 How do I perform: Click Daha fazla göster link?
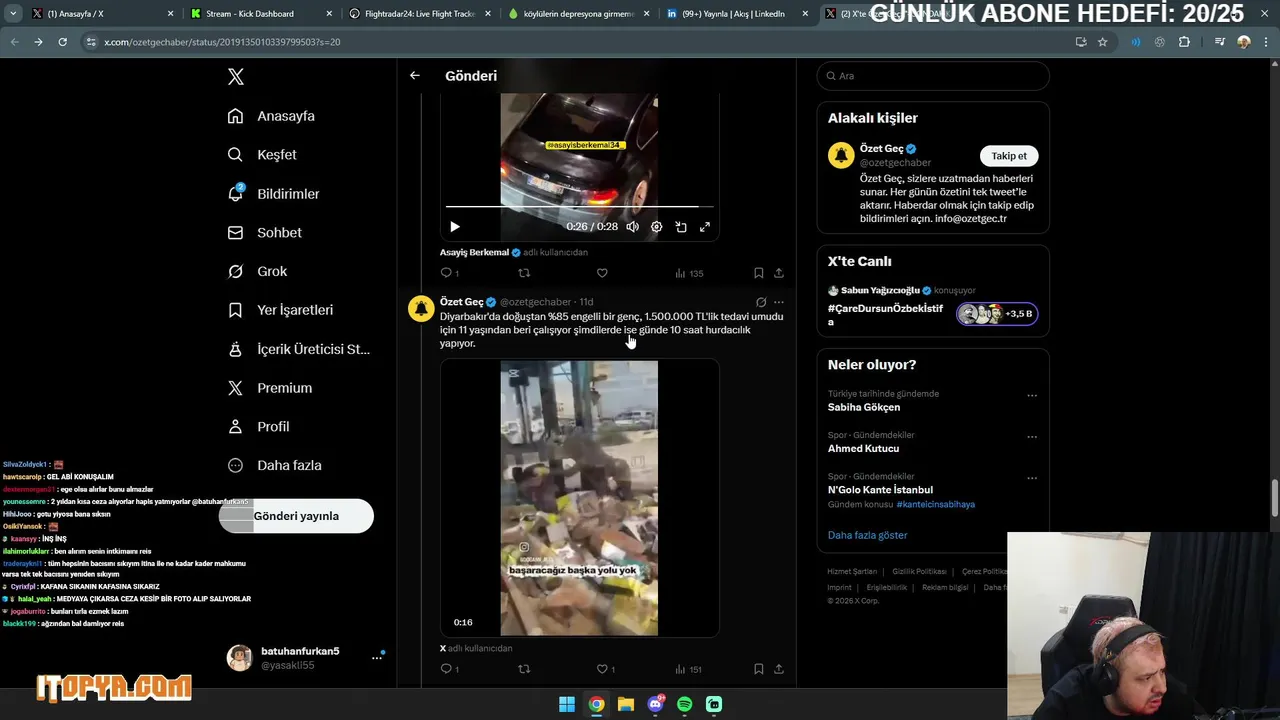click(868, 535)
